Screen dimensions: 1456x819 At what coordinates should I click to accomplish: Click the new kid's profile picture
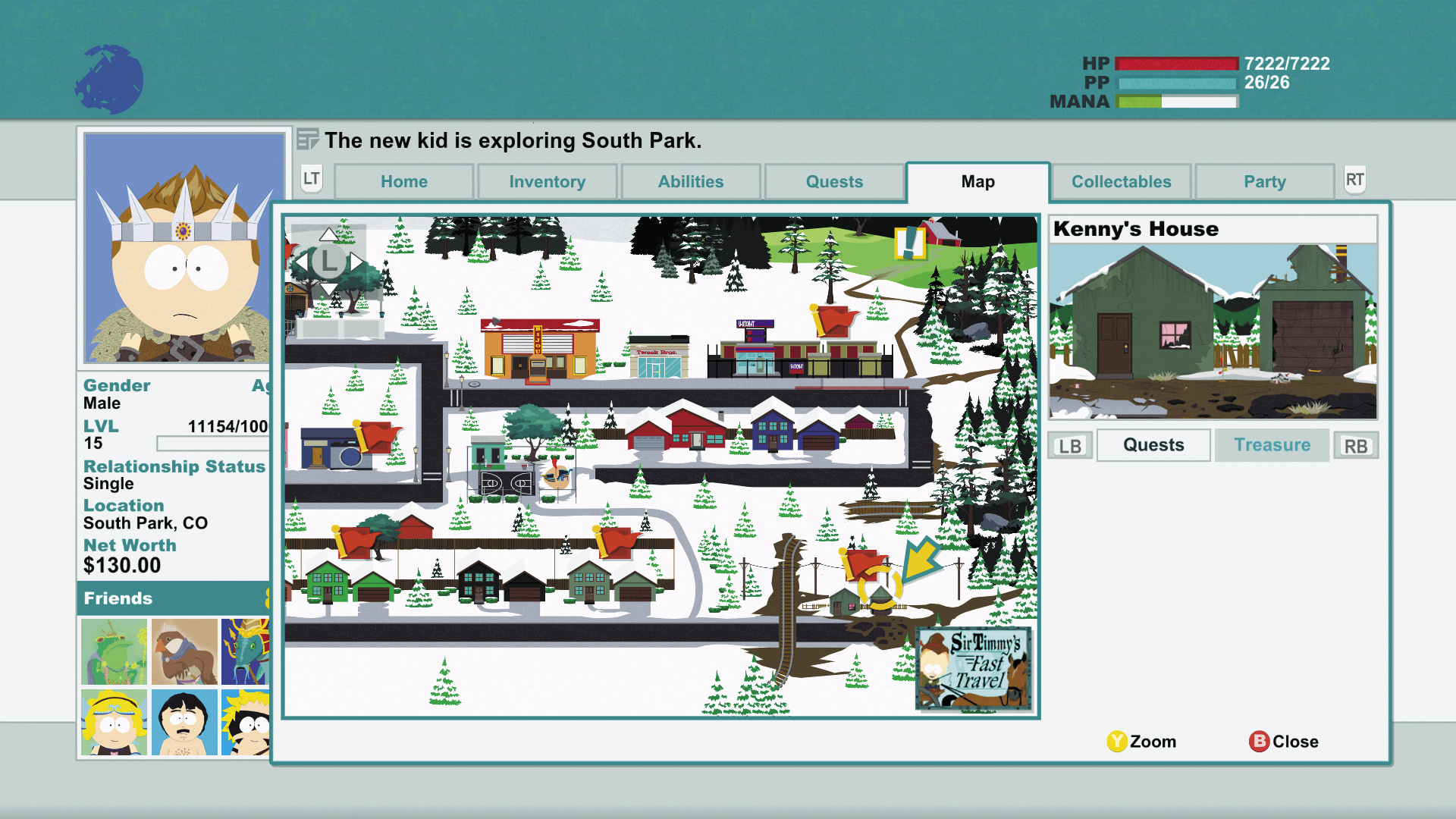pos(184,248)
